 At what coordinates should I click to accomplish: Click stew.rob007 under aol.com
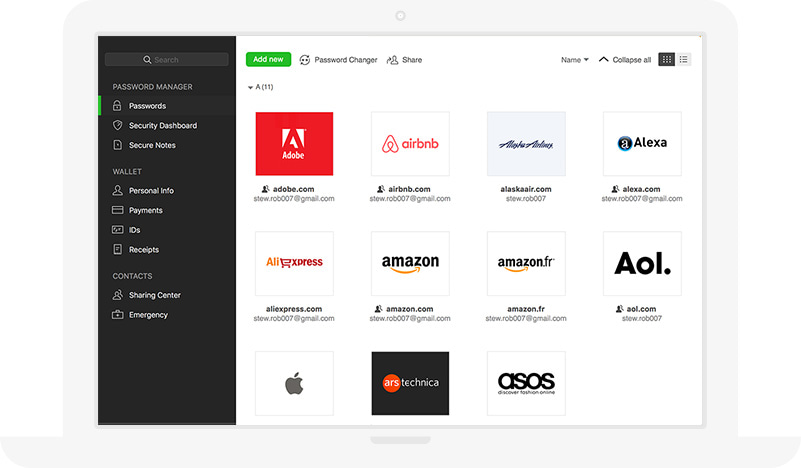point(642,318)
